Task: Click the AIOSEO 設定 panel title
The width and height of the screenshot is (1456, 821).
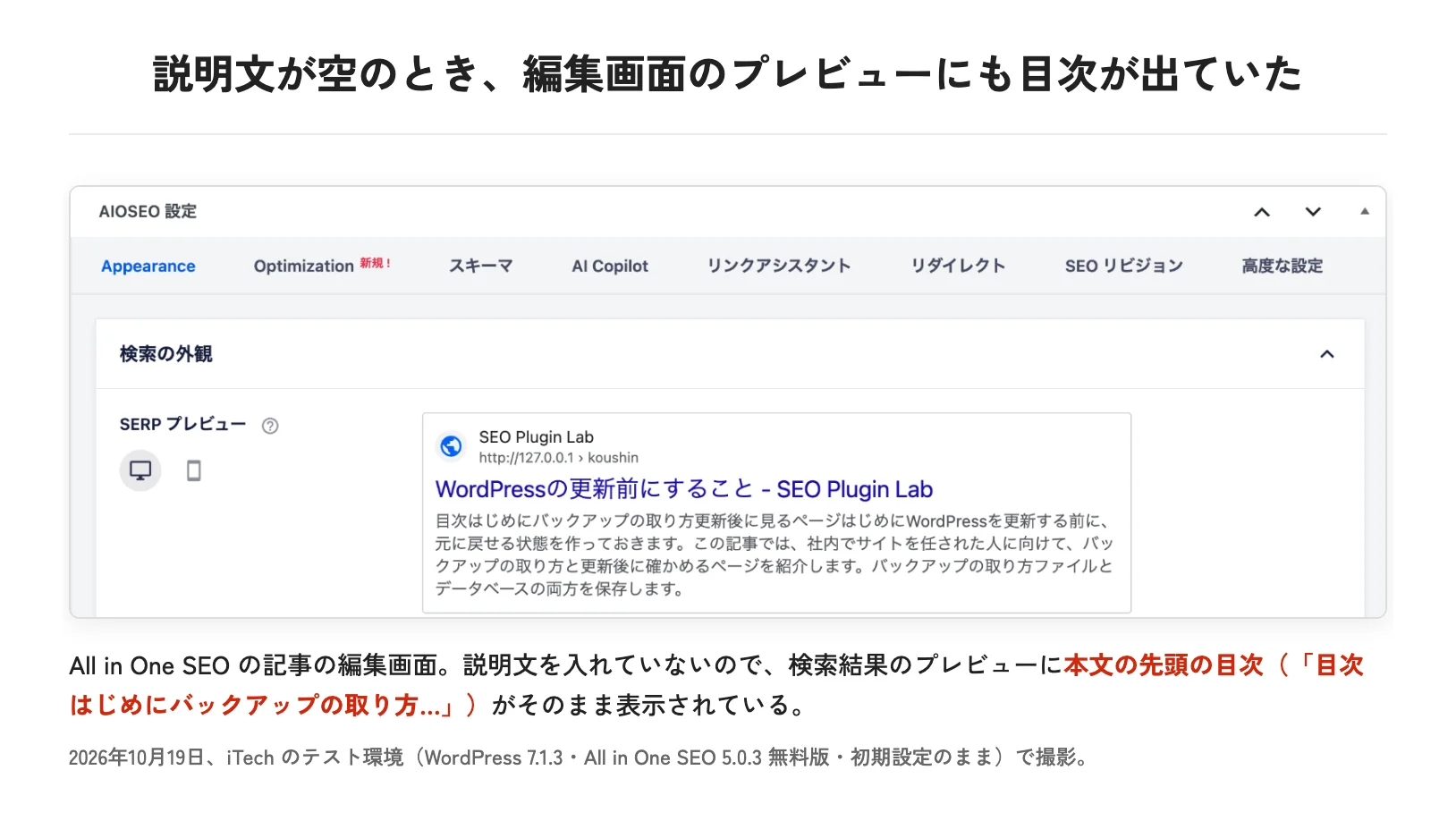Action: (x=148, y=212)
